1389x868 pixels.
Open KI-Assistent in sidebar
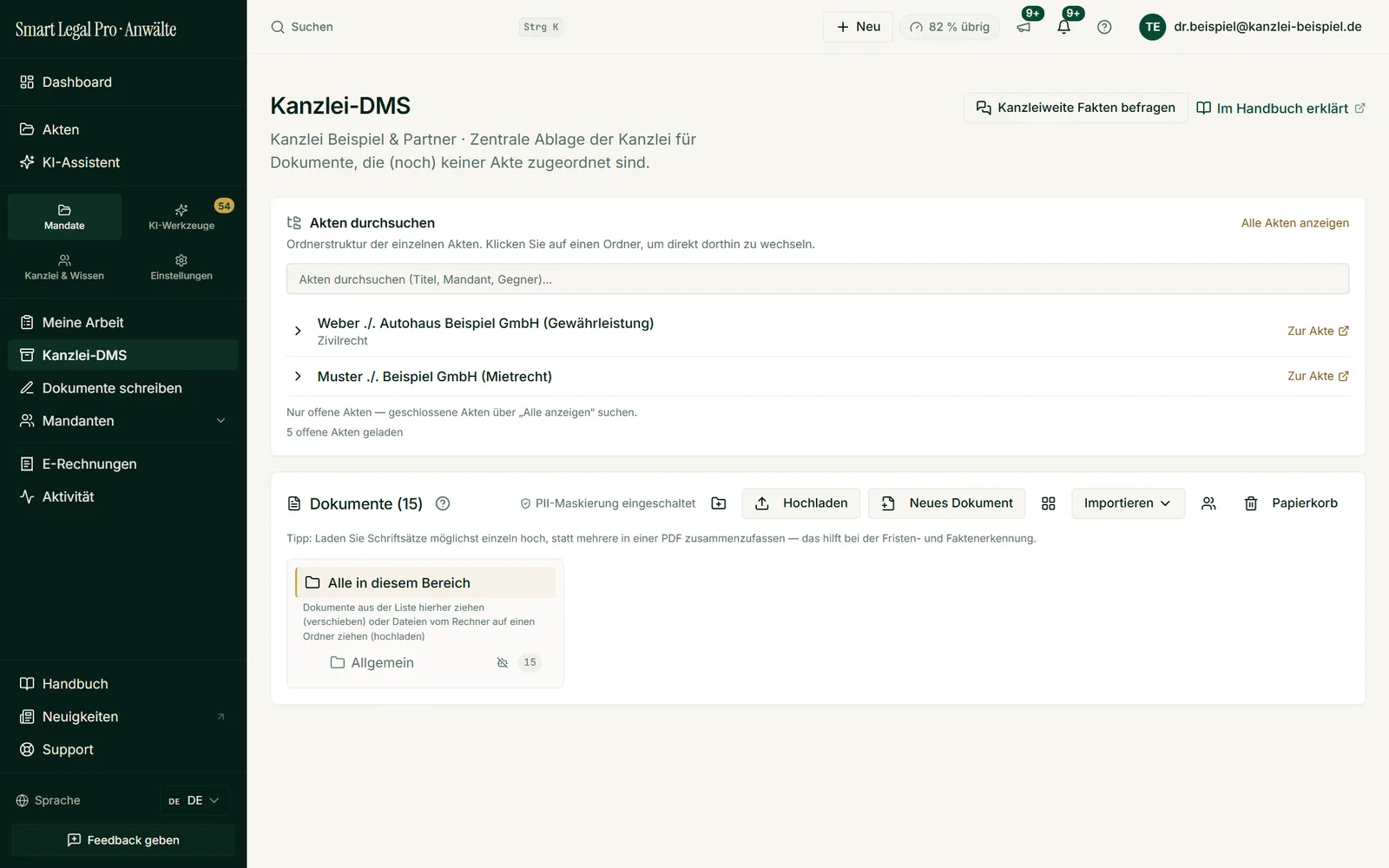click(x=123, y=162)
